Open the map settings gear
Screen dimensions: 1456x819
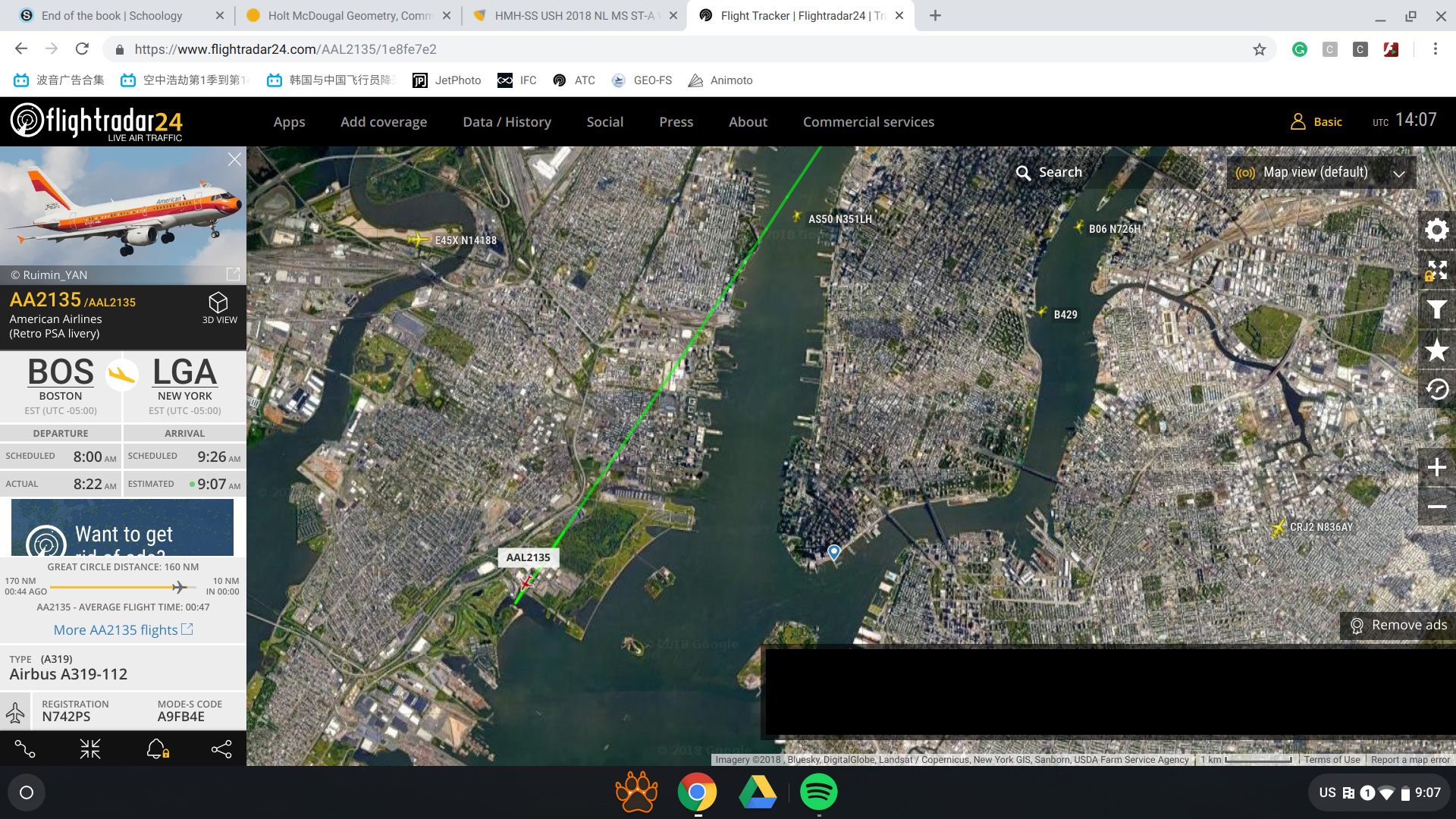coord(1436,230)
